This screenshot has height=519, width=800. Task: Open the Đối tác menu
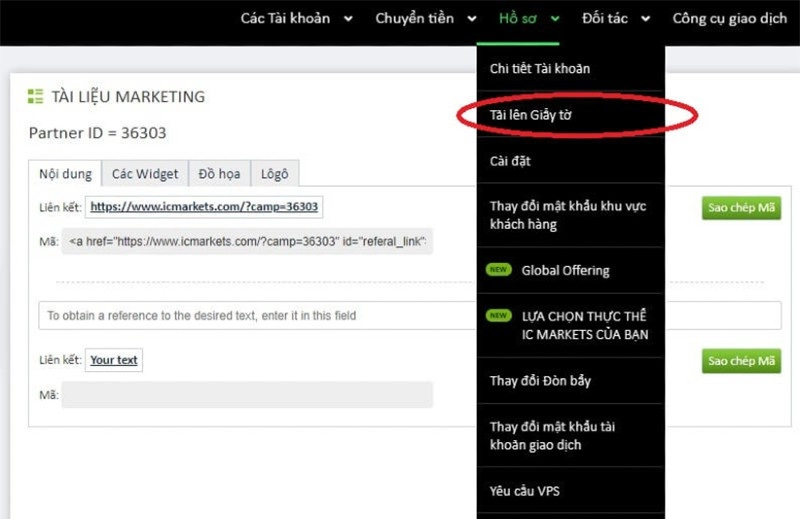click(605, 18)
